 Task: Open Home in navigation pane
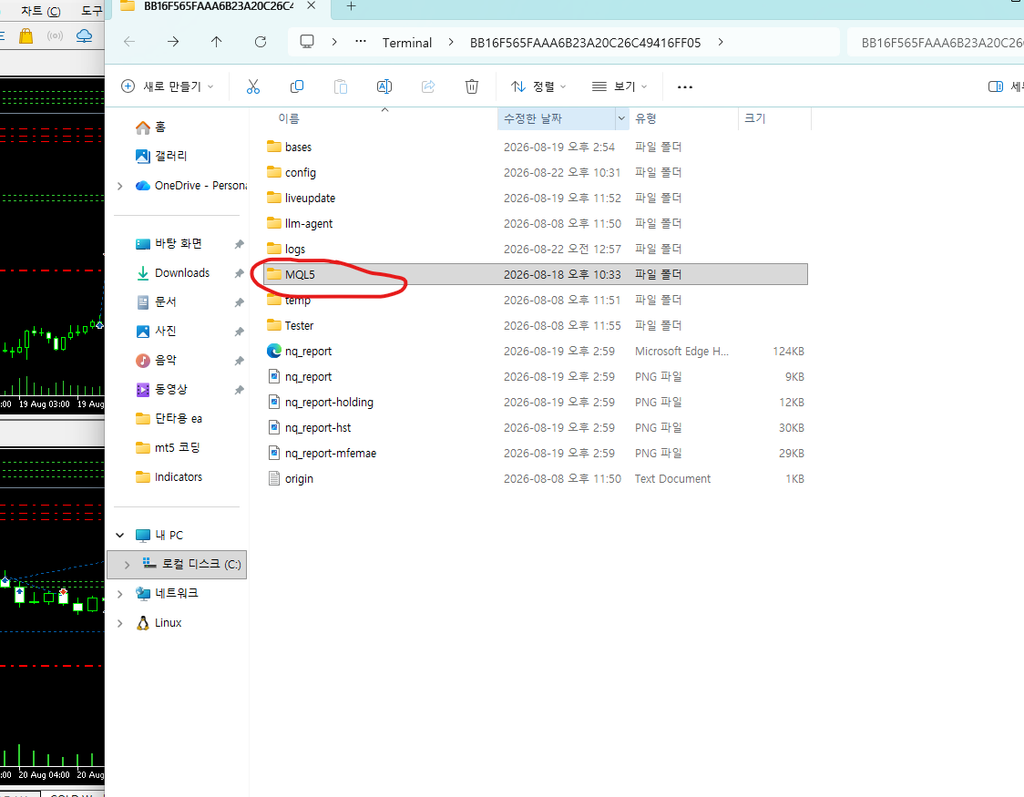click(x=151, y=127)
